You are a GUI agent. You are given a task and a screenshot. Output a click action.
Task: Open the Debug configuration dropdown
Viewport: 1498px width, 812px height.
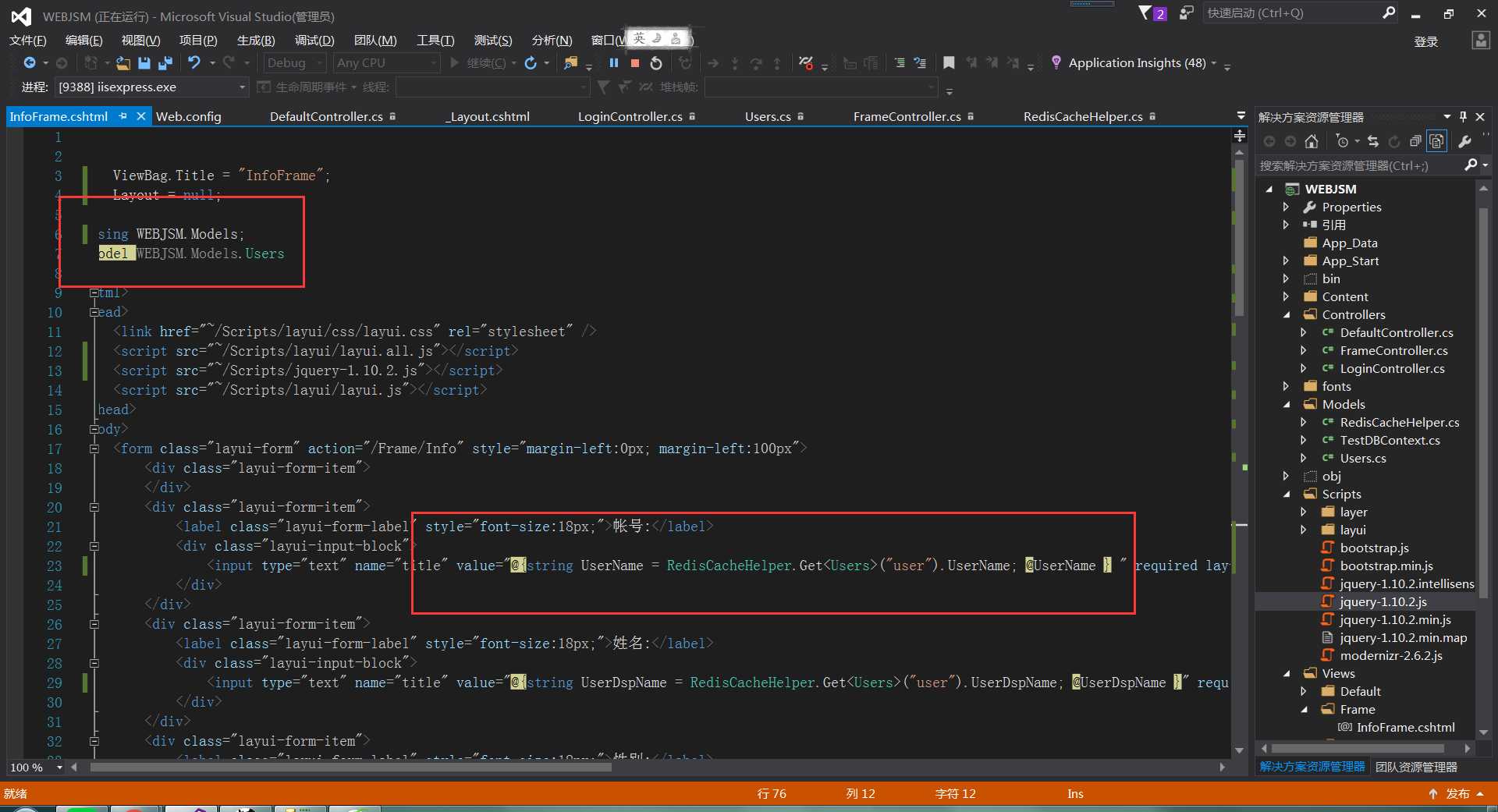tap(295, 63)
